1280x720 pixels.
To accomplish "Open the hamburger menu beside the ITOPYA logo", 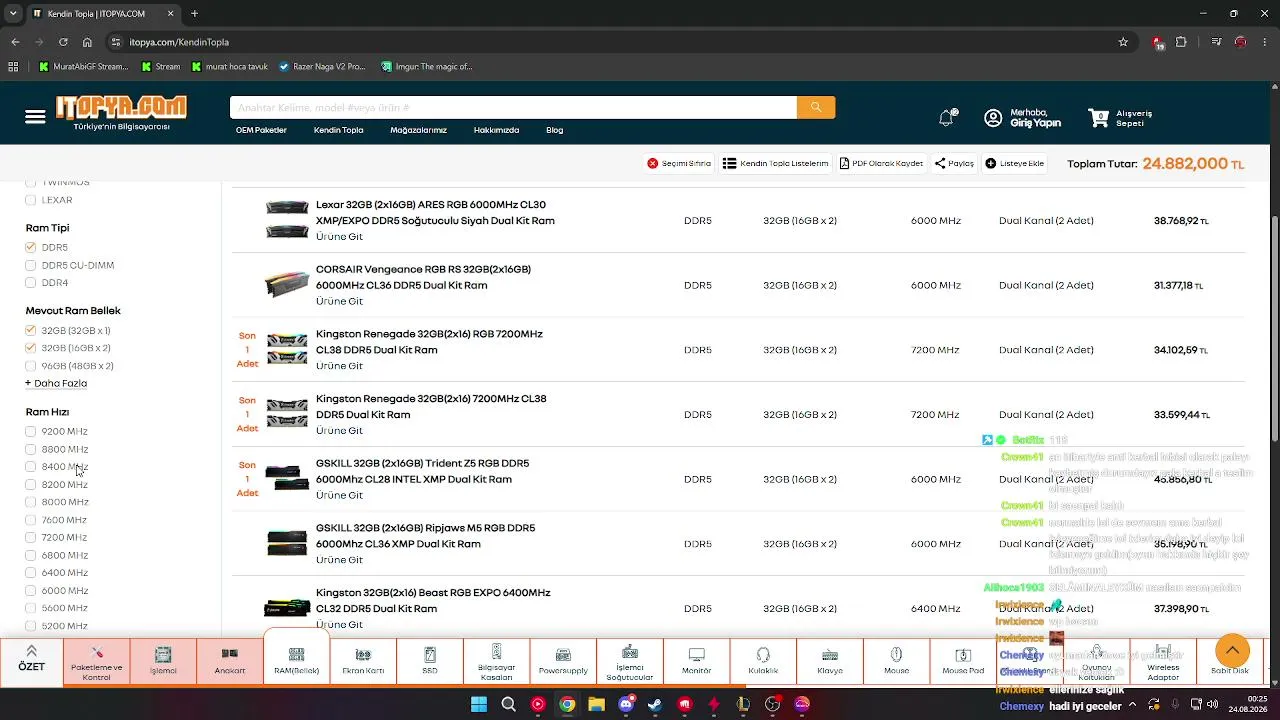I will pos(35,117).
